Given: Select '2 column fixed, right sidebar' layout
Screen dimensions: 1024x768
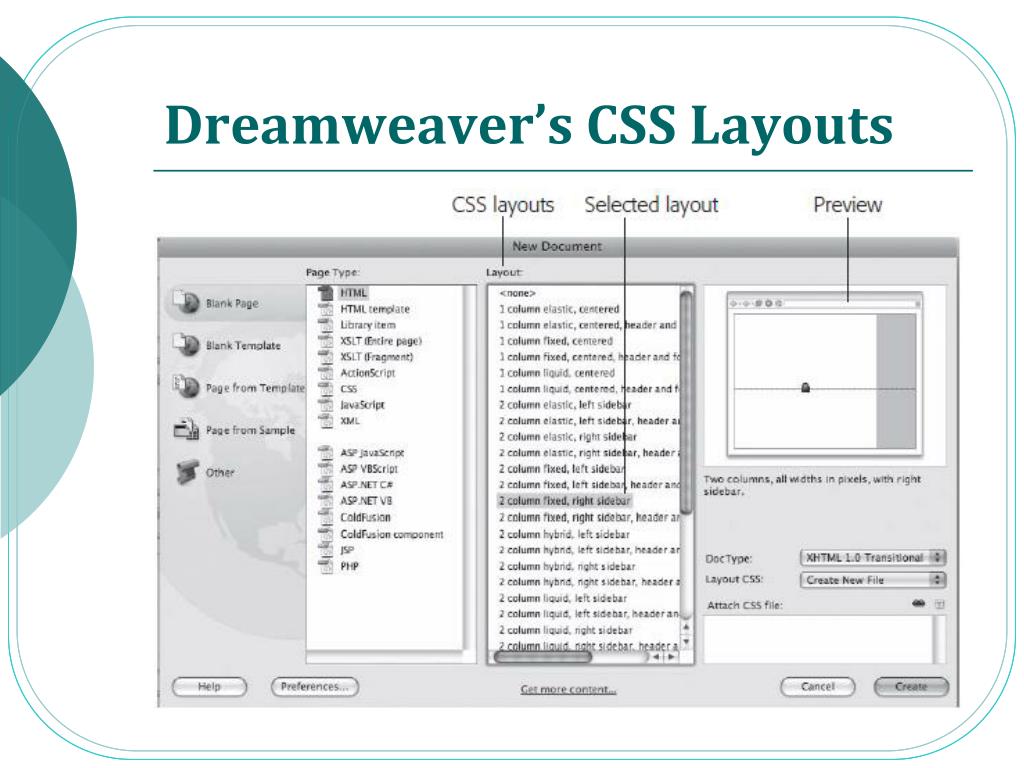Looking at the screenshot, I should coord(564,501).
